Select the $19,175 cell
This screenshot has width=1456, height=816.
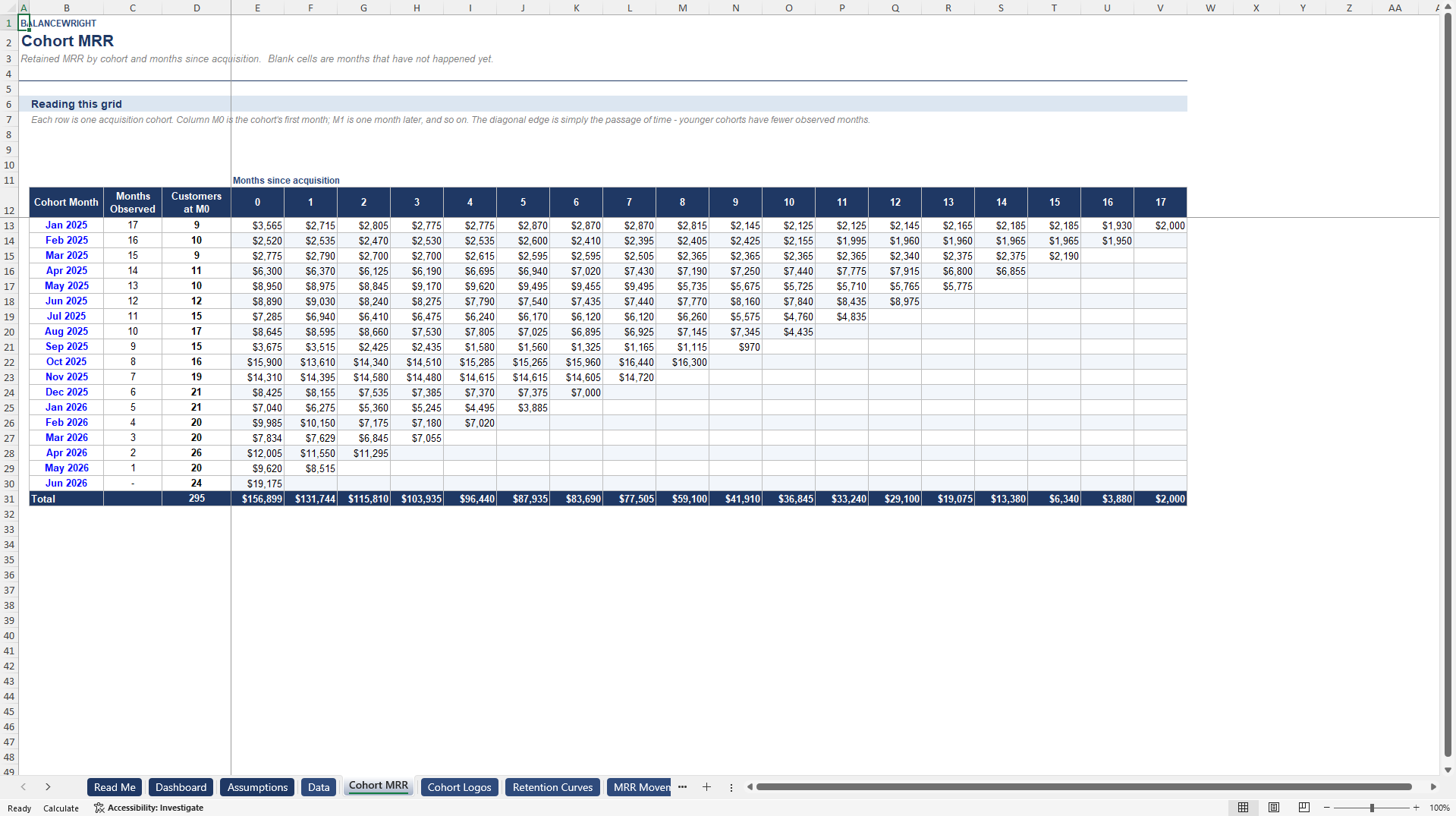point(258,484)
